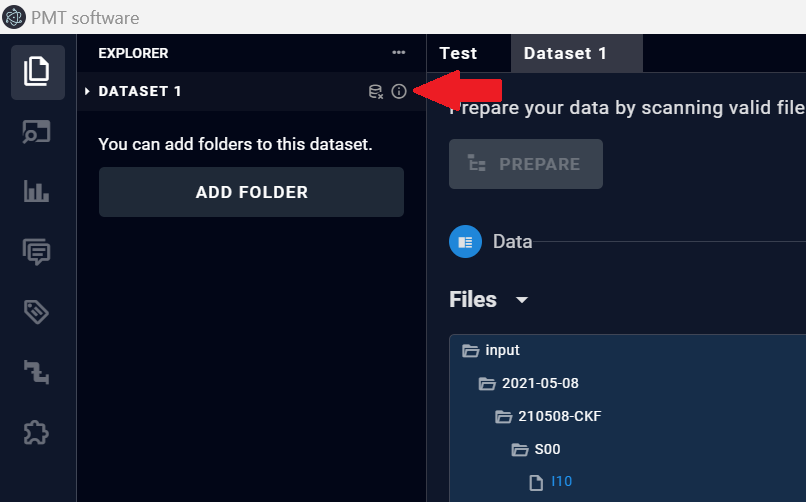
Task: Collapse the 210508-CKF folder
Action: [x=504, y=417]
